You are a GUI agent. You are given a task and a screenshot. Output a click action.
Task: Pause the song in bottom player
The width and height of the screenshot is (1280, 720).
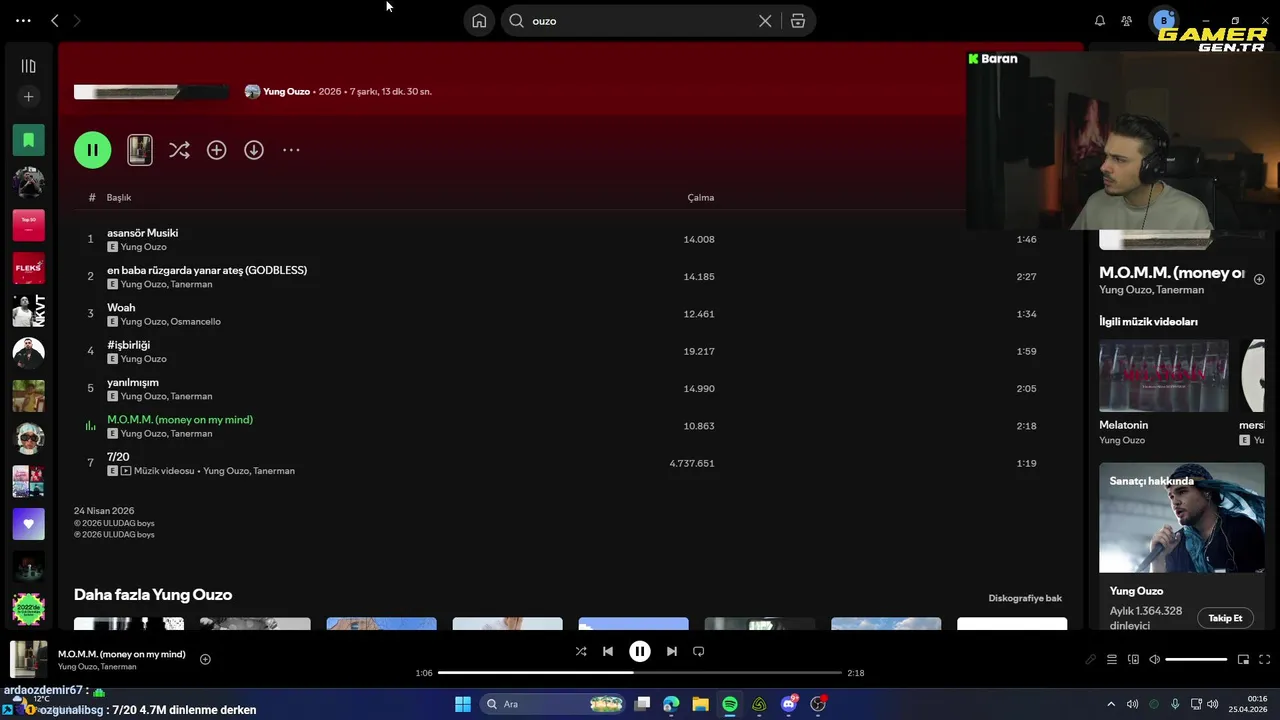(x=640, y=651)
